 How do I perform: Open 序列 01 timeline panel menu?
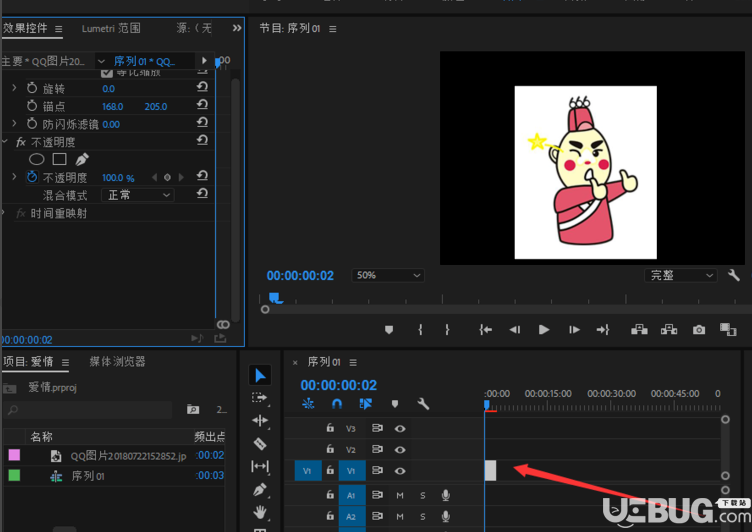[353, 362]
